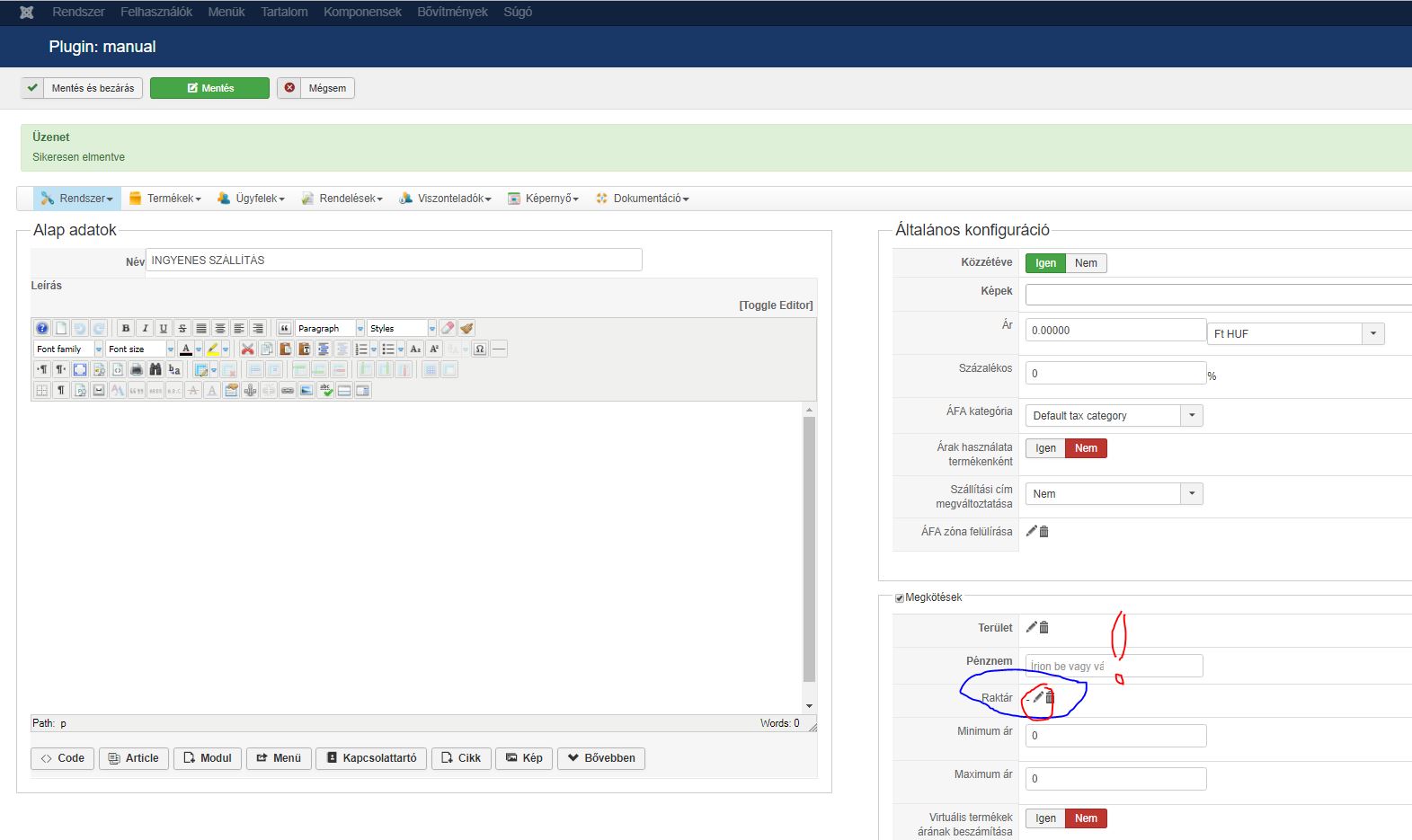Viewport: 1412px width, 840px height.
Task: Open the Termékek submenu
Action: pos(165,199)
